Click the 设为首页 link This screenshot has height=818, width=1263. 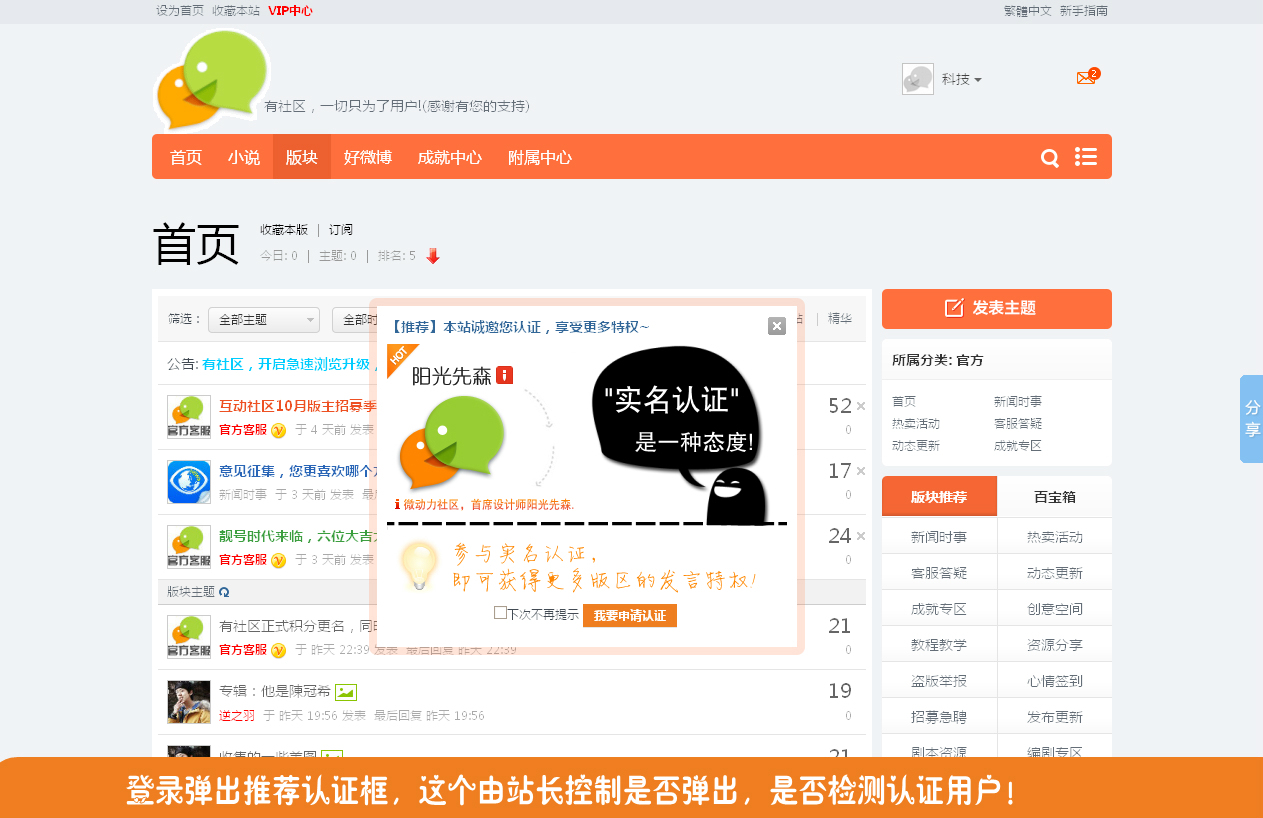(180, 11)
